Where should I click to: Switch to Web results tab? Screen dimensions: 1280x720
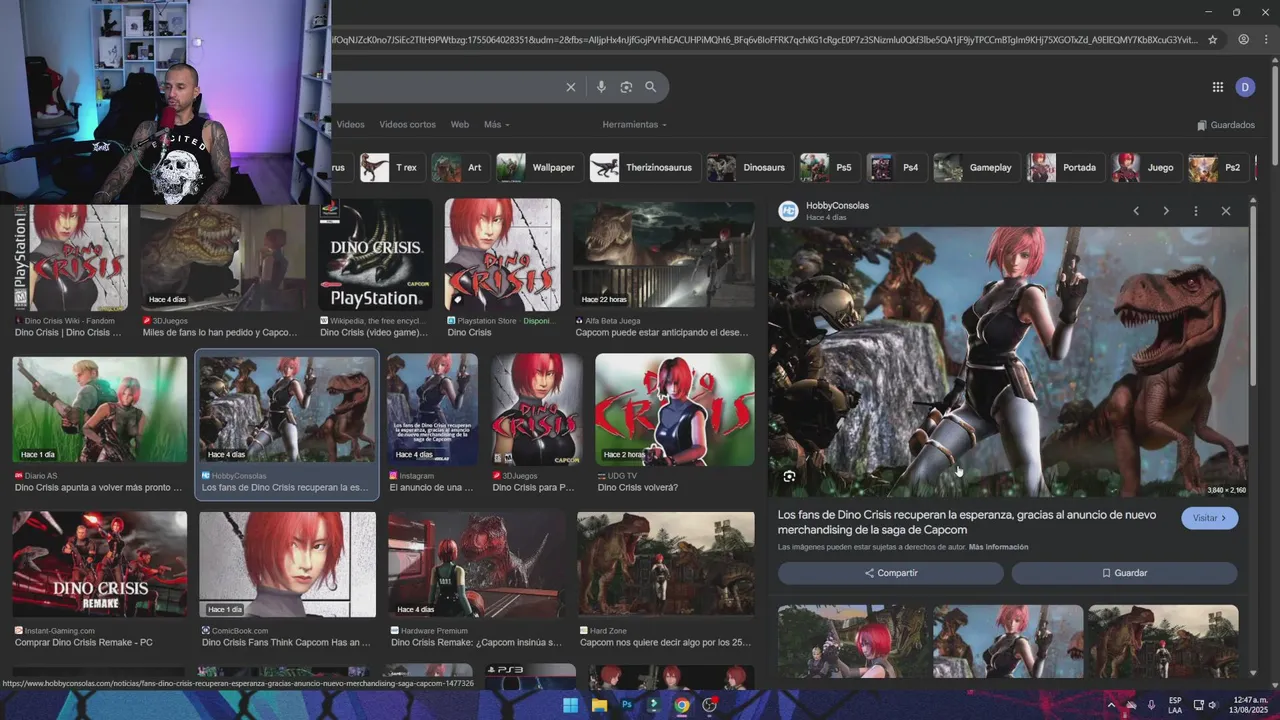(459, 125)
